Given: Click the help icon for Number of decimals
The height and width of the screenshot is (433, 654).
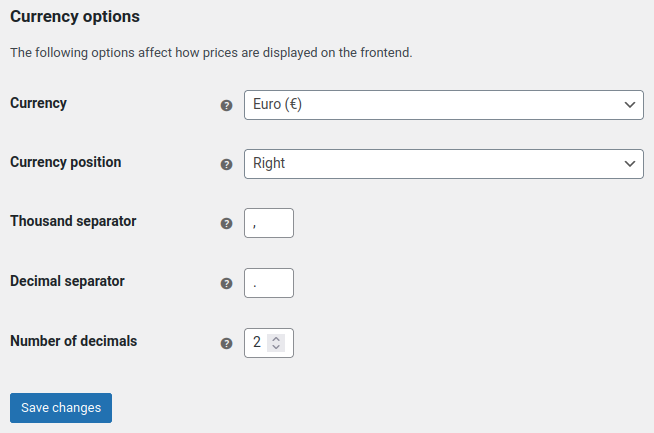Looking at the screenshot, I should (x=226, y=343).
